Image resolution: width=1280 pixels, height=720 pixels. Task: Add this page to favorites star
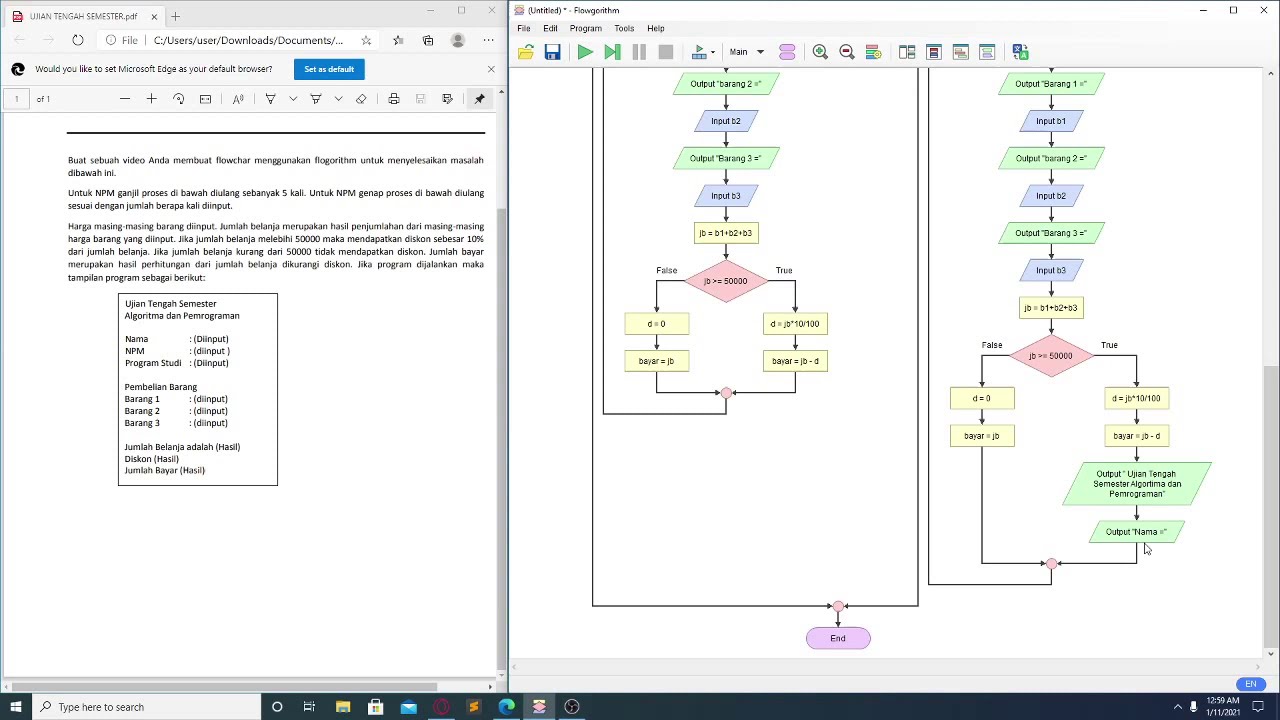click(366, 40)
